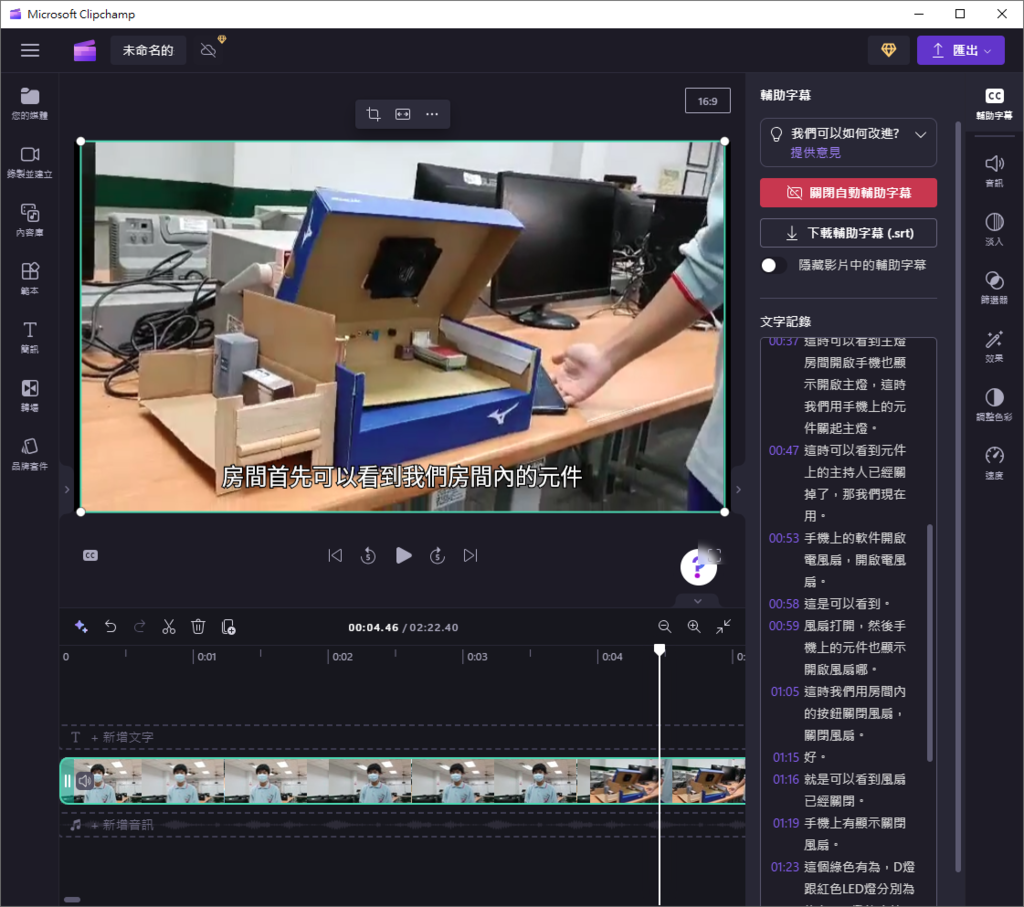Open the 匯出 export dropdown

click(960, 50)
